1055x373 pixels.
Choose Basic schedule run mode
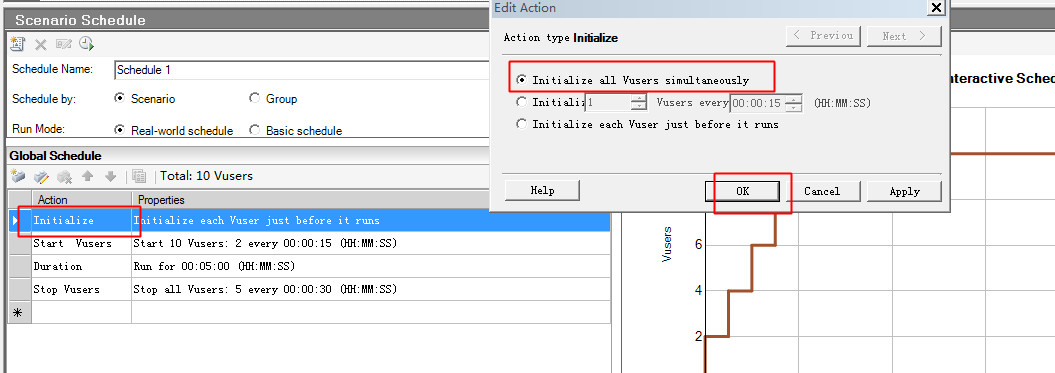(x=254, y=130)
